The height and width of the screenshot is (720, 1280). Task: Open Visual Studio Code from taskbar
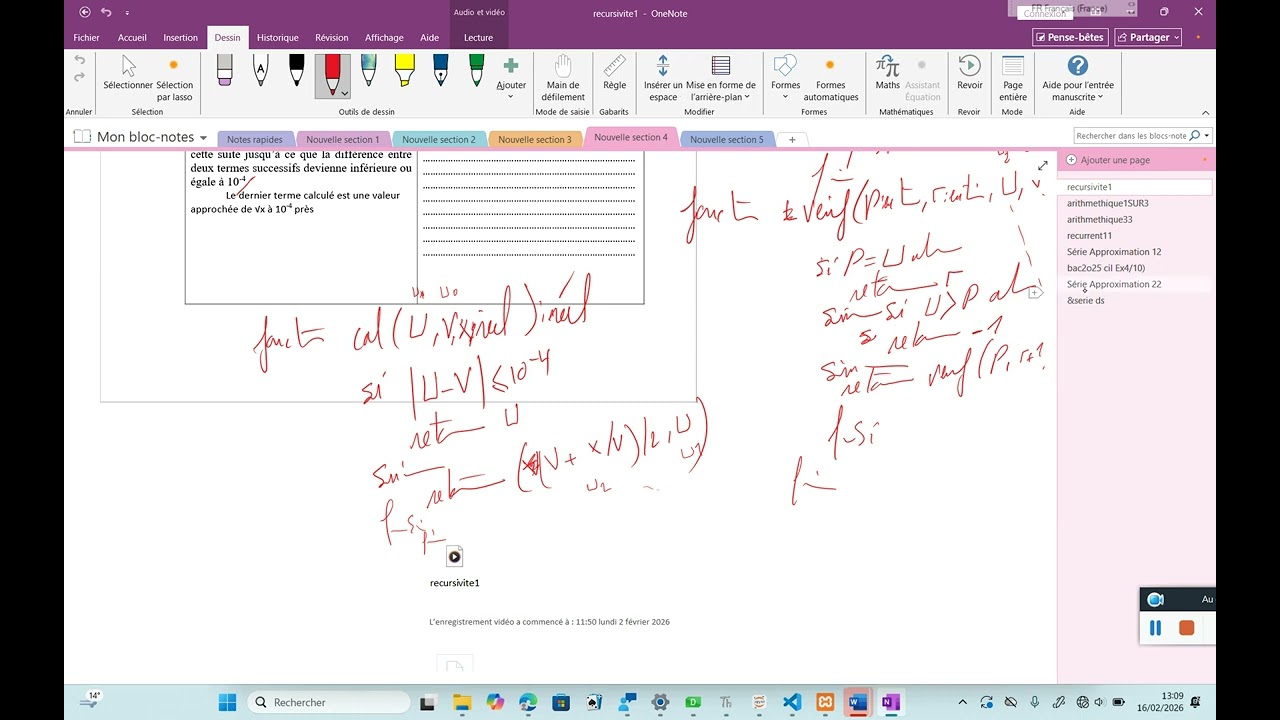(x=792, y=702)
